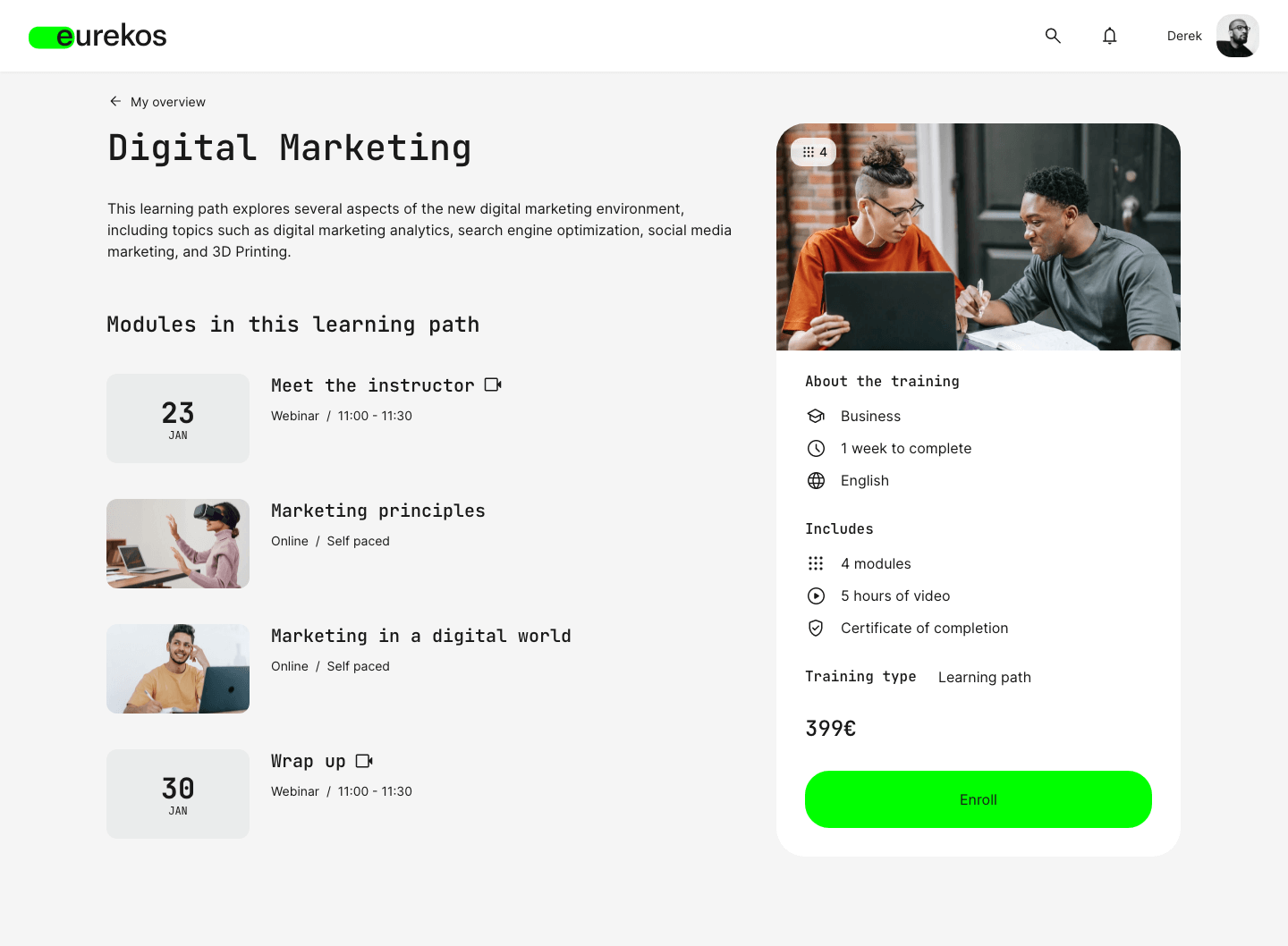The width and height of the screenshot is (1288, 946).
Task: Click the graduation cap icon next to Business
Action: (x=816, y=416)
